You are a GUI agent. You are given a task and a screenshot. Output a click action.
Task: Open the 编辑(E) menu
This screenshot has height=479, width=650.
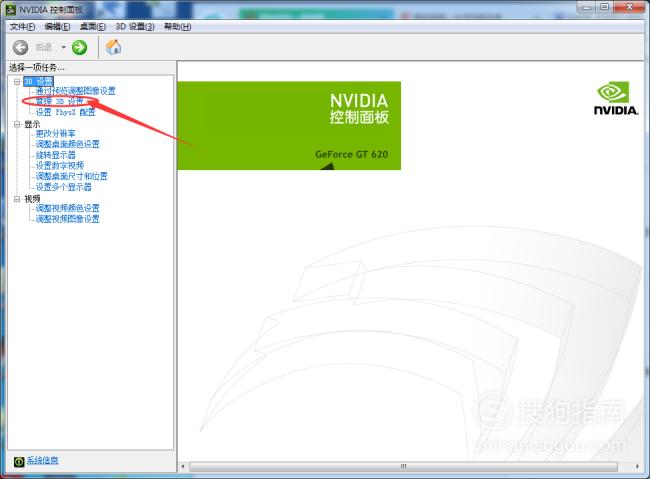[57, 27]
